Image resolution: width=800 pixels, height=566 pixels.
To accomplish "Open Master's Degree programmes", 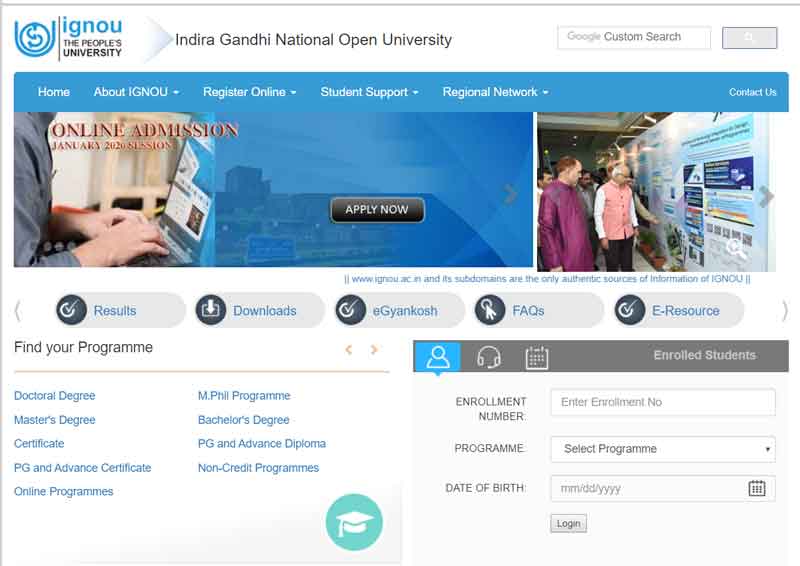I will click(x=55, y=420).
